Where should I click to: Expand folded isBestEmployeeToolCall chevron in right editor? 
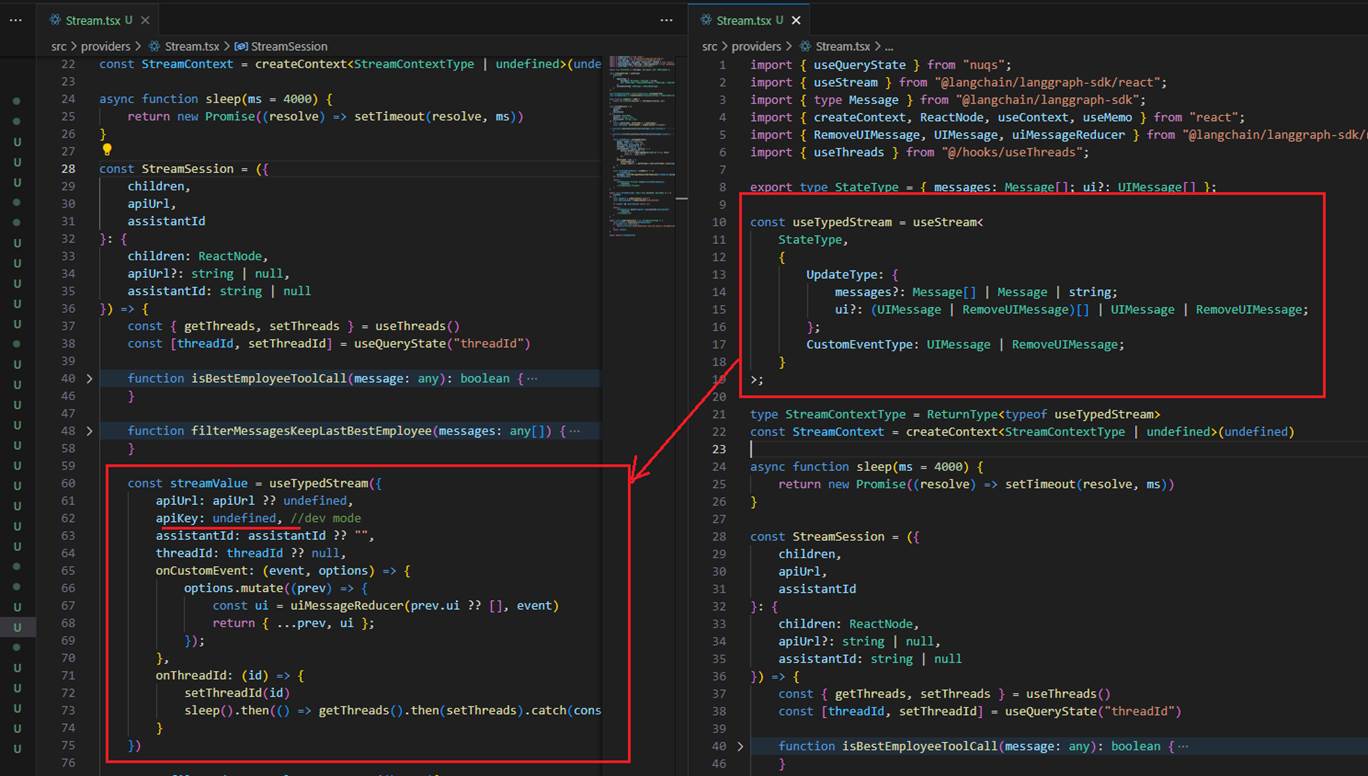point(740,746)
